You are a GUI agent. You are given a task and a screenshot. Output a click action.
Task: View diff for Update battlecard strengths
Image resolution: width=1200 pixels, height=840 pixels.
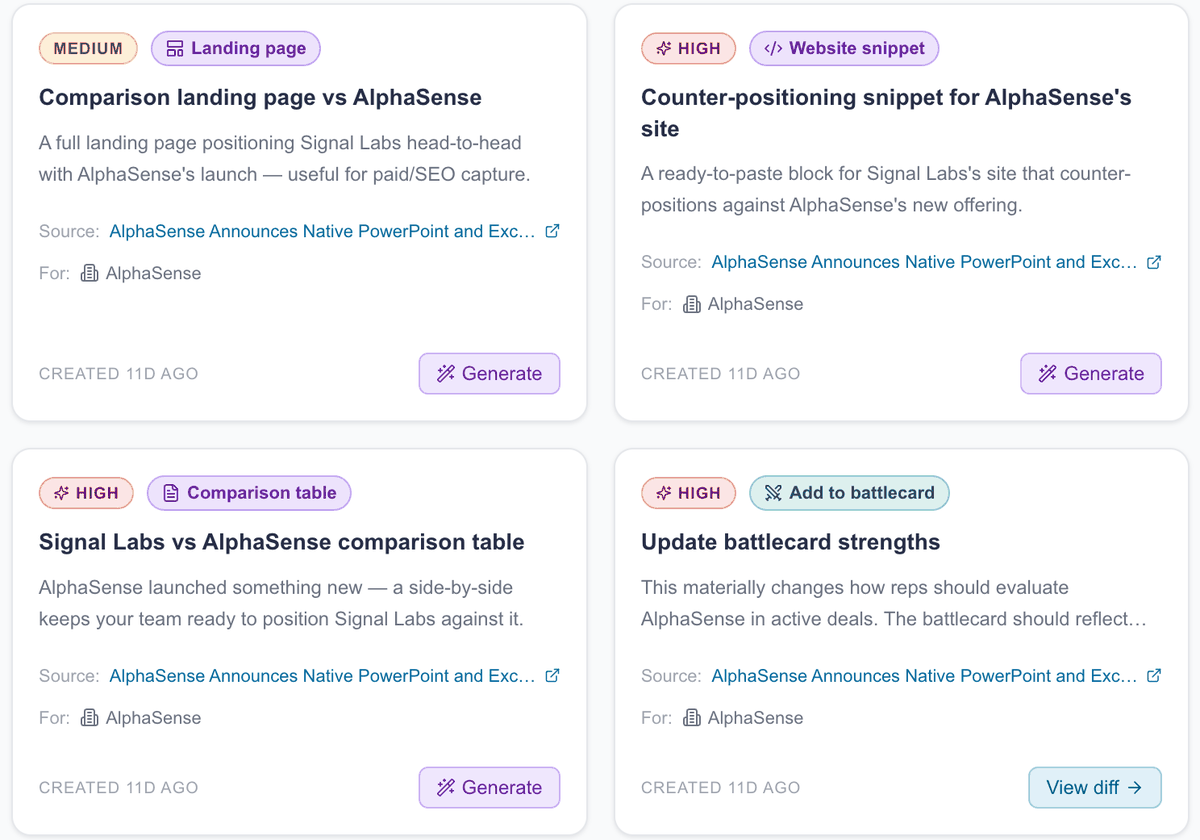pos(1095,788)
